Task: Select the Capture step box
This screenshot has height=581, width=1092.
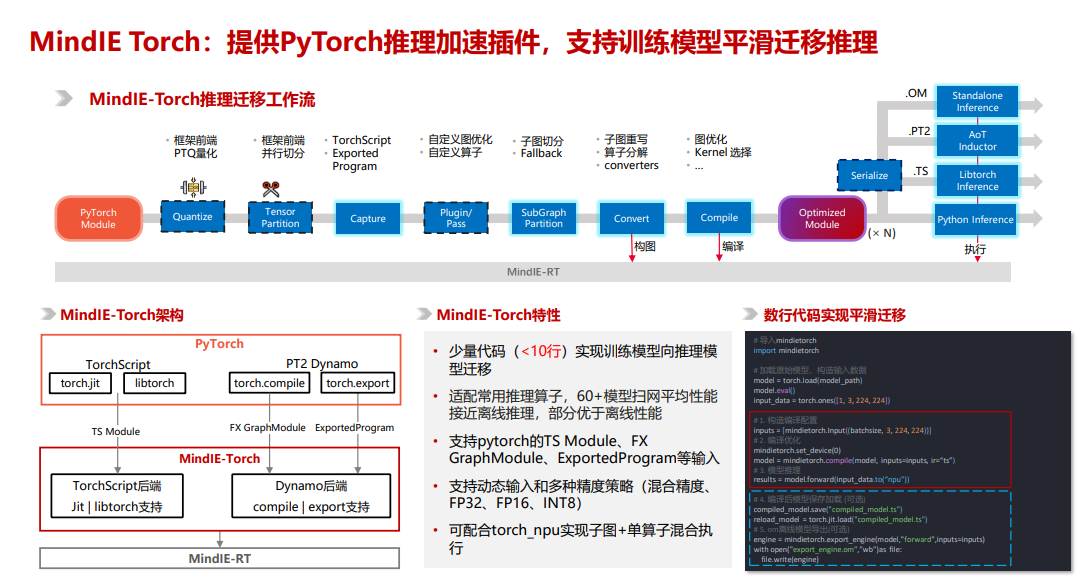Action: (x=368, y=219)
